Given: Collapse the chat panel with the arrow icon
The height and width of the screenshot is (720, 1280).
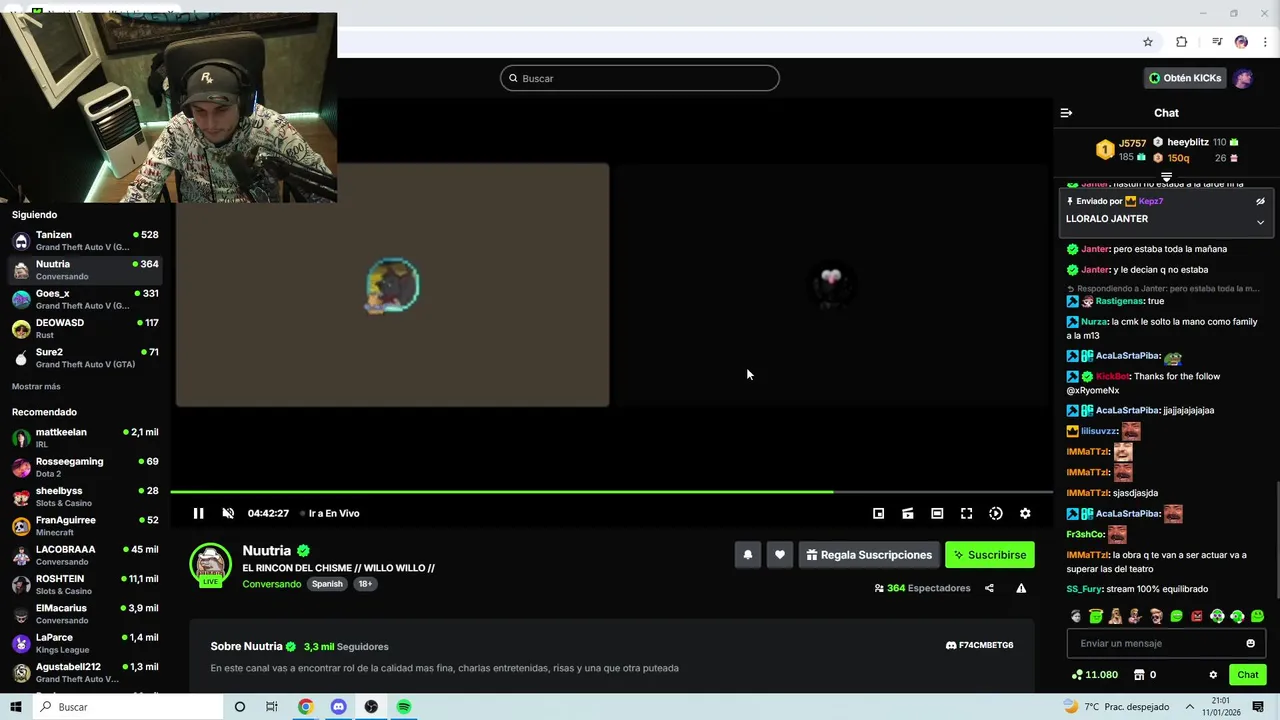Looking at the screenshot, I should click(1066, 113).
